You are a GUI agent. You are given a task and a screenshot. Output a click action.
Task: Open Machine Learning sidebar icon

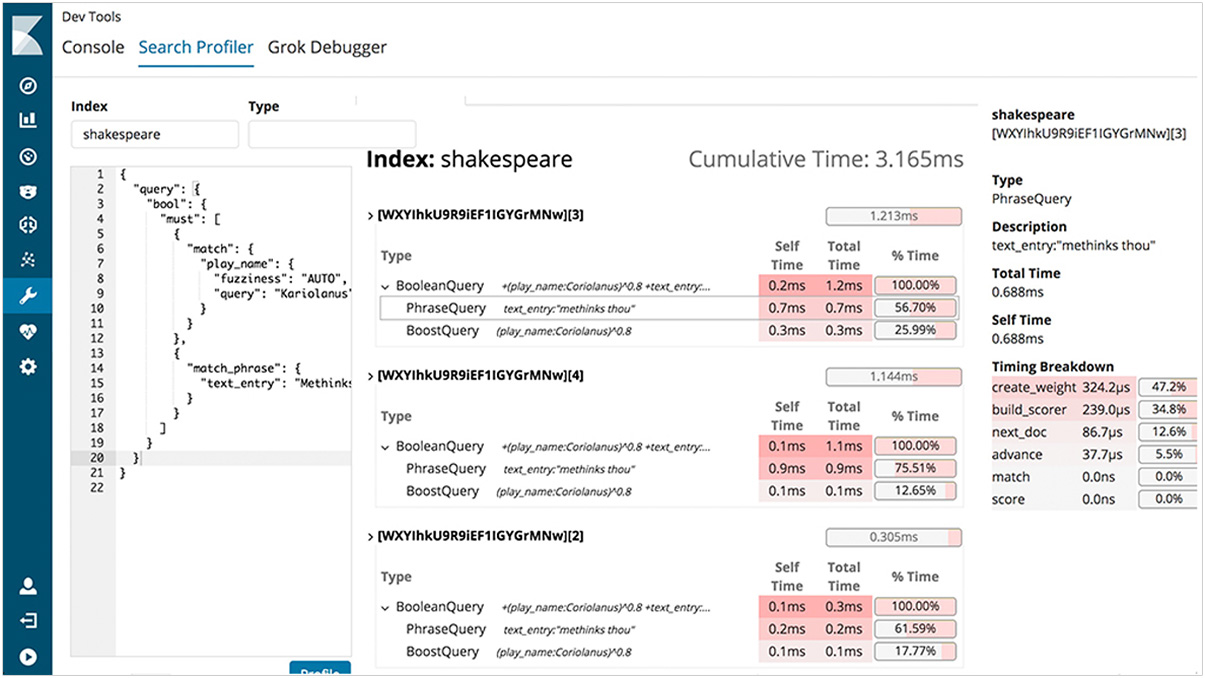click(28, 225)
